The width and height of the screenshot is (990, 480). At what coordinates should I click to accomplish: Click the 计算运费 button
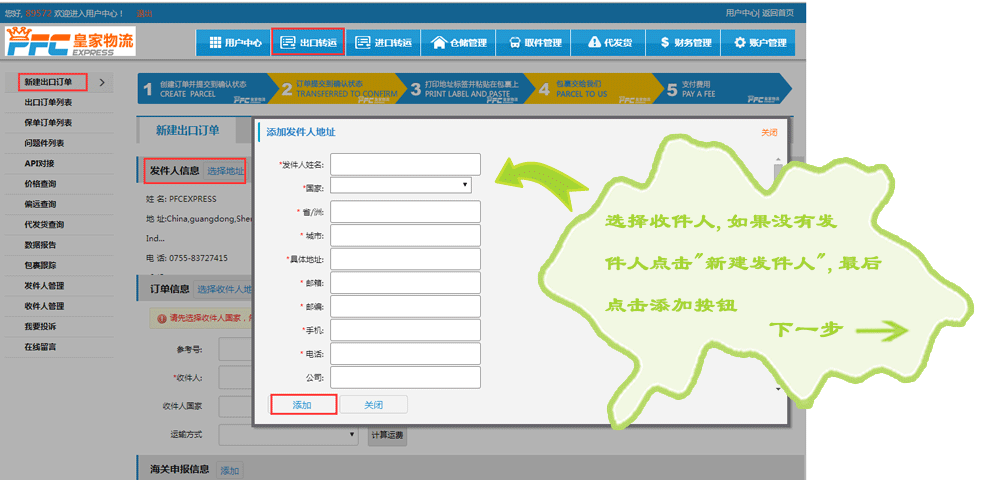pyautogui.click(x=388, y=435)
